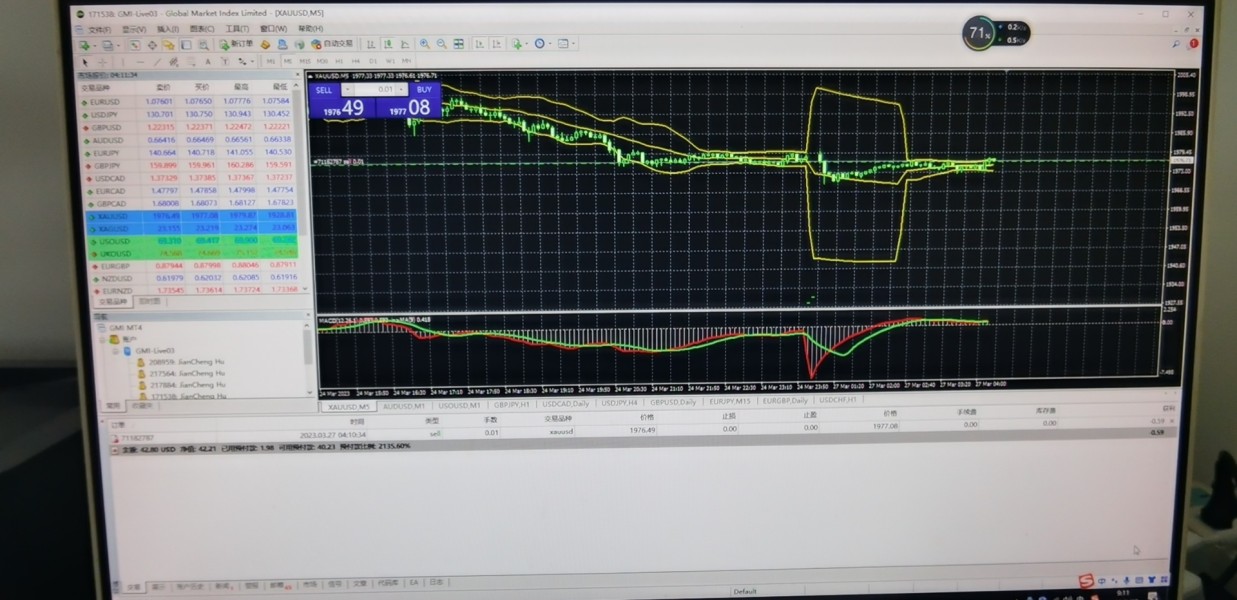The image size is (1237, 600).
Task: Toggle the Market Watch window icon
Action: coord(134,45)
